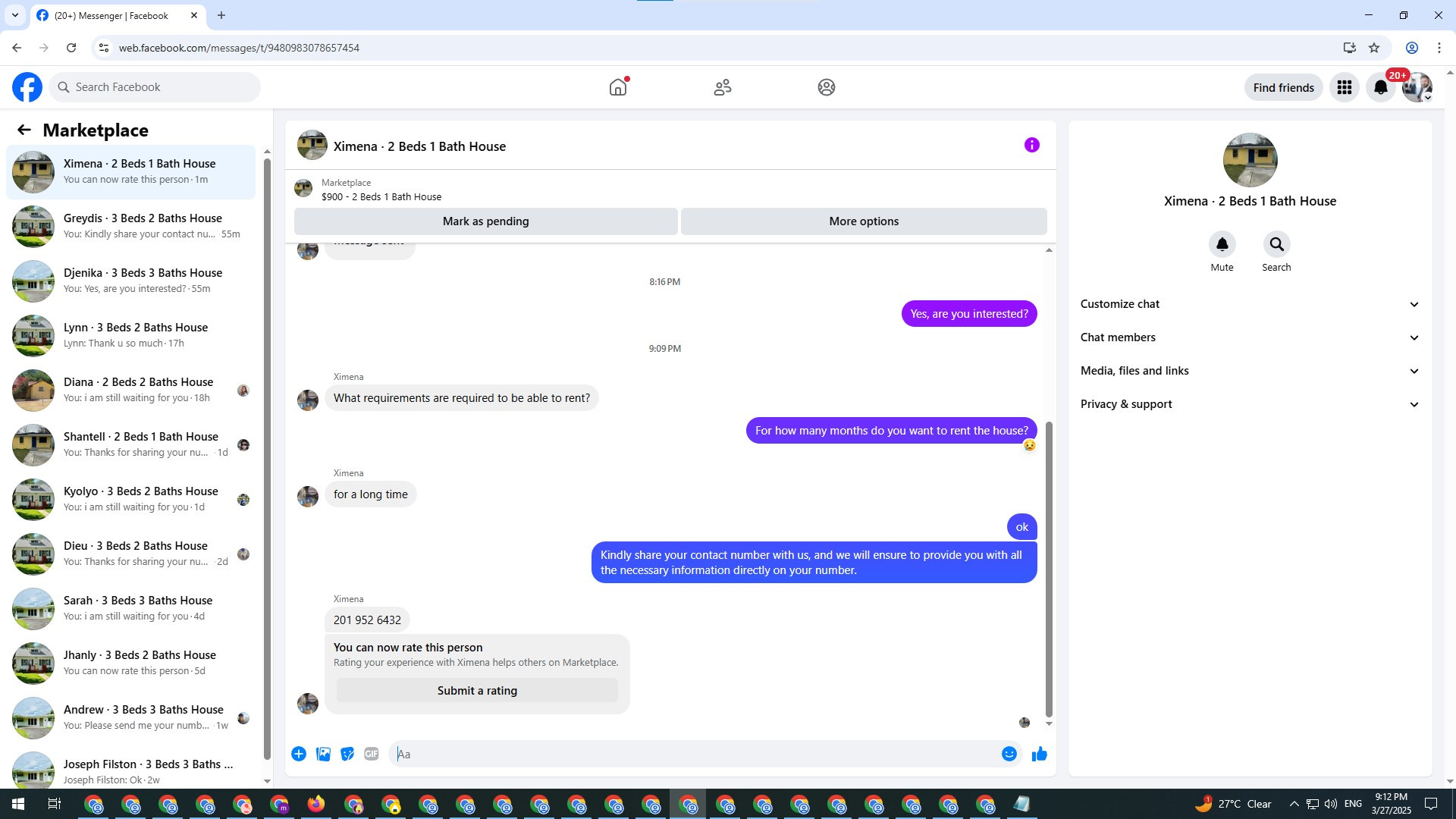Click Submit a rating button
Viewport: 1456px width, 819px height.
pos(477,691)
